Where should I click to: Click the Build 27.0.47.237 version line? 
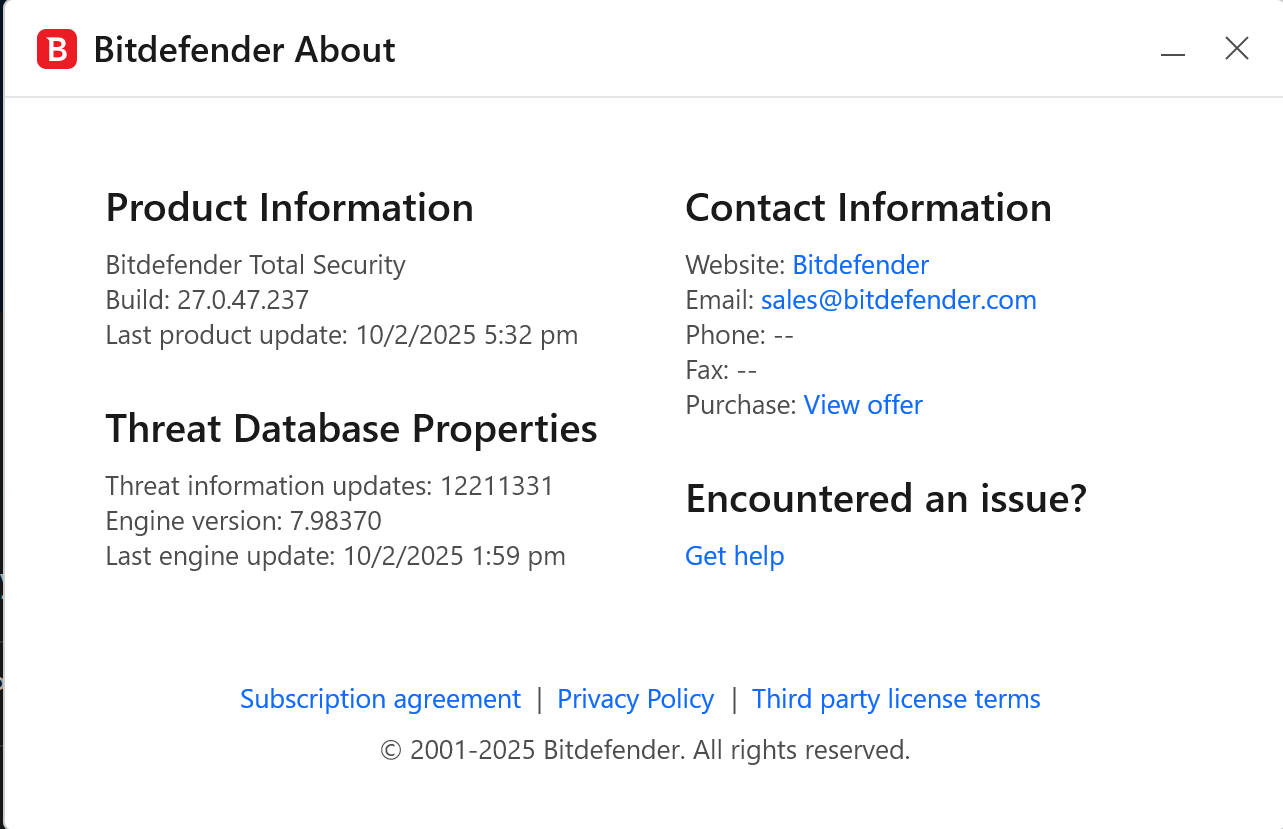click(207, 300)
